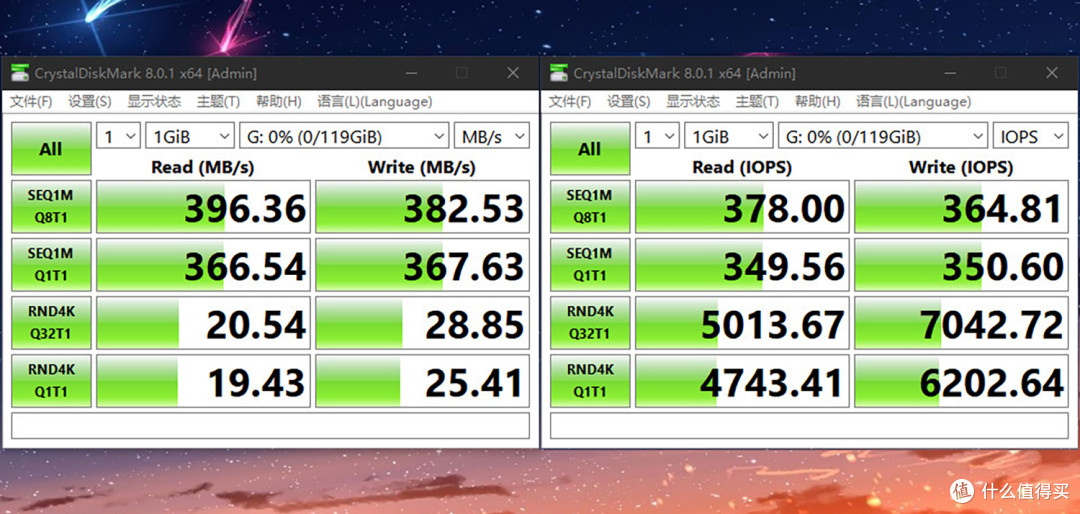Run SEQ1M Q8T1 test in left window
The image size is (1080, 514).
tap(51, 207)
